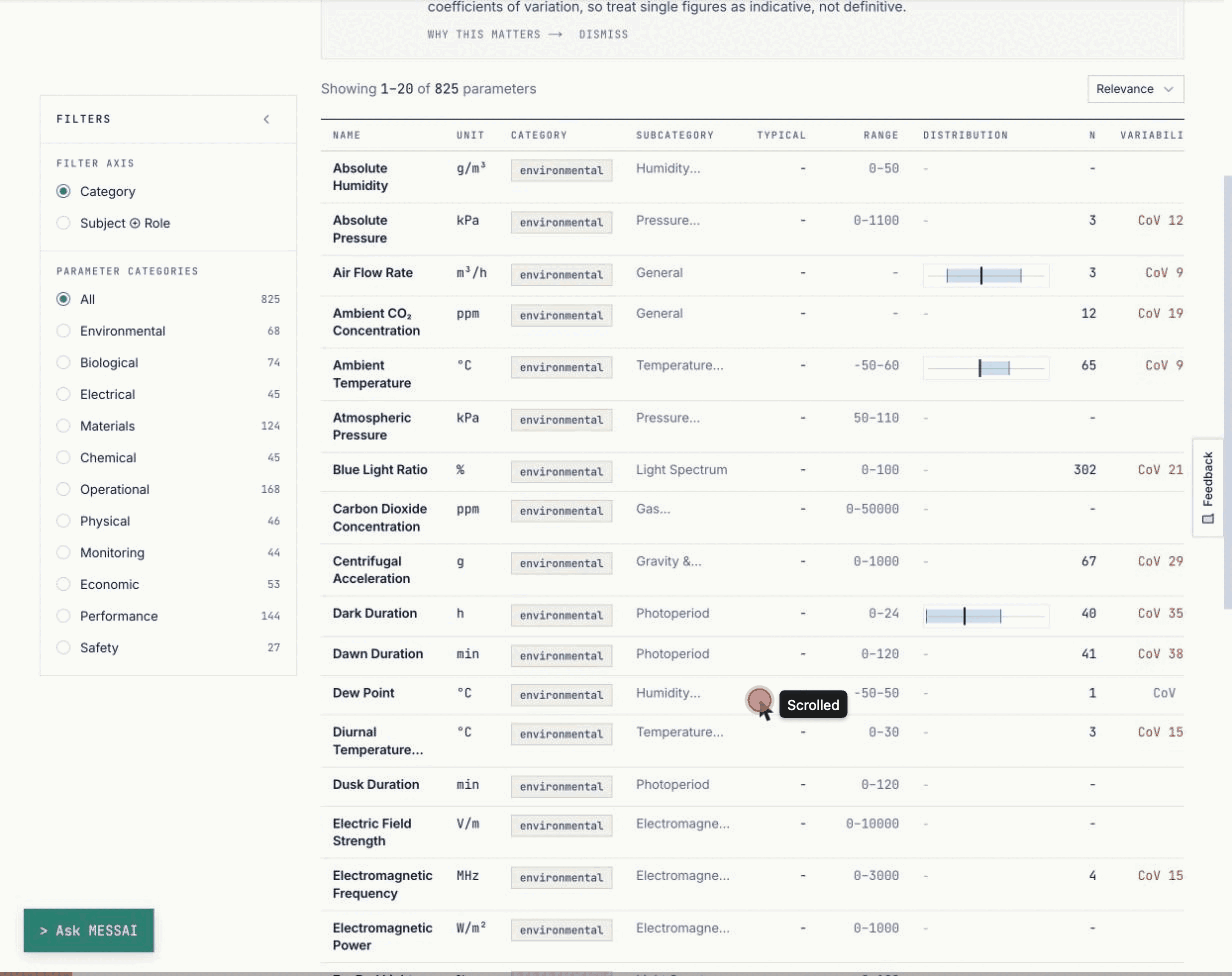Open the Electromagnetic Power parameter
This screenshot has height=976, width=1232.
[x=383, y=936]
